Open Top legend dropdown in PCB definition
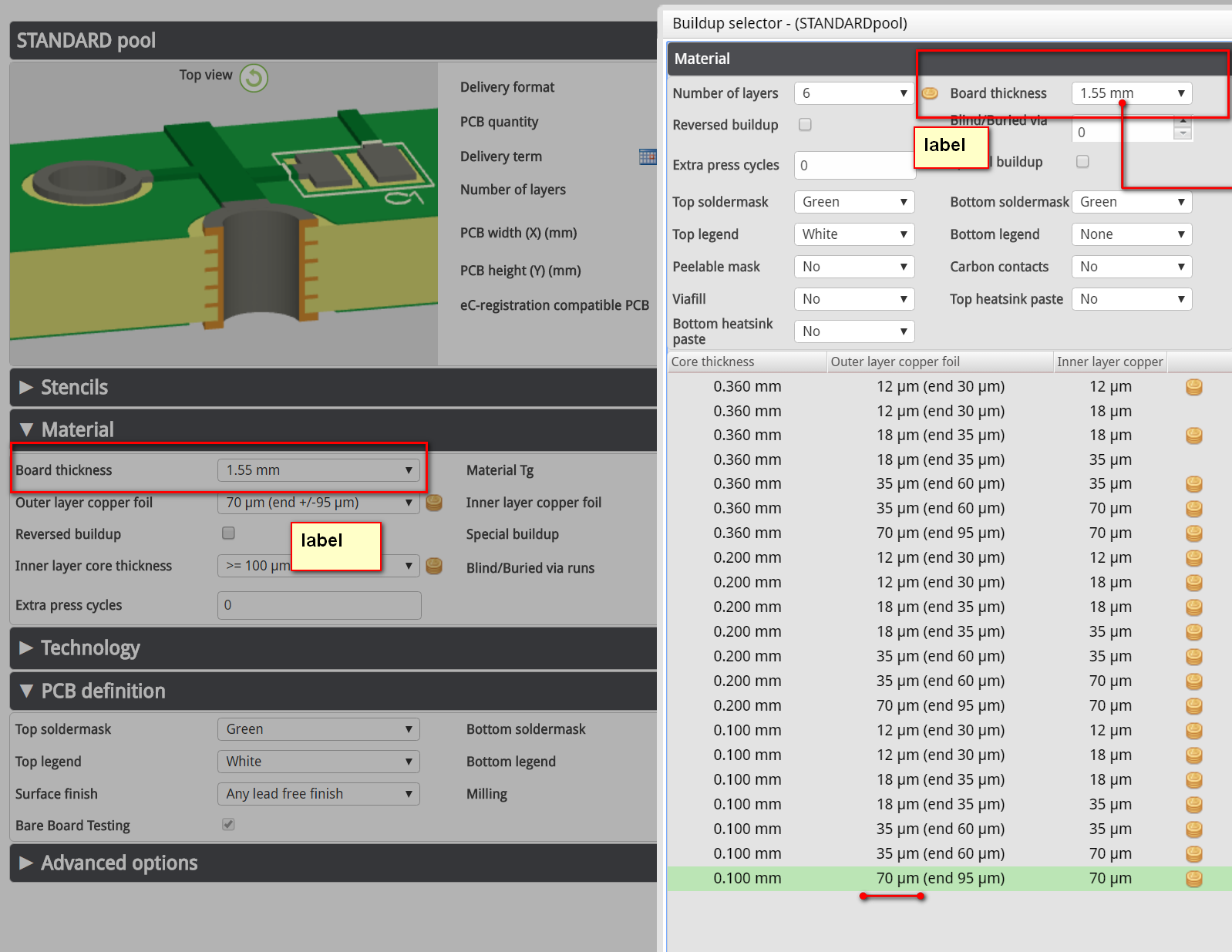1232x952 pixels. [x=318, y=762]
